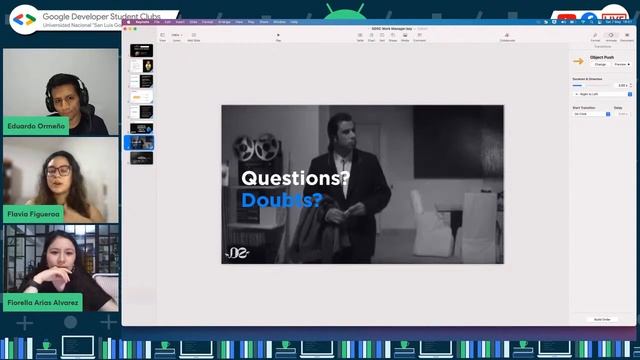This screenshot has width=640, height=360.
Task: Select the sixth slide thumbnail in the navigator
Action: (142, 128)
